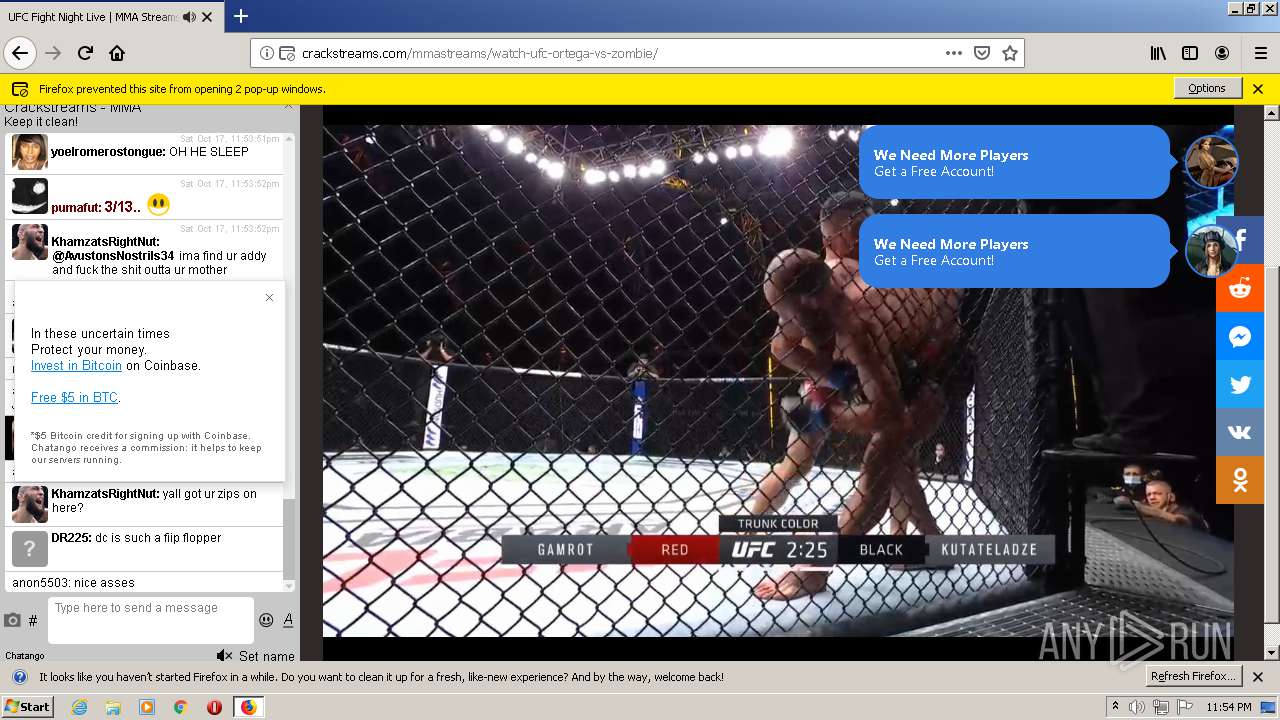
Task: Toggle the chat sound mute speaker icon
Action: click(x=224, y=656)
